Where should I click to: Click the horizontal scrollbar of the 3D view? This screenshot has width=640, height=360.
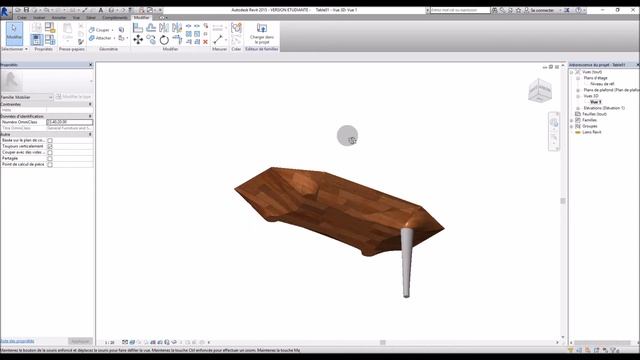coord(383,342)
